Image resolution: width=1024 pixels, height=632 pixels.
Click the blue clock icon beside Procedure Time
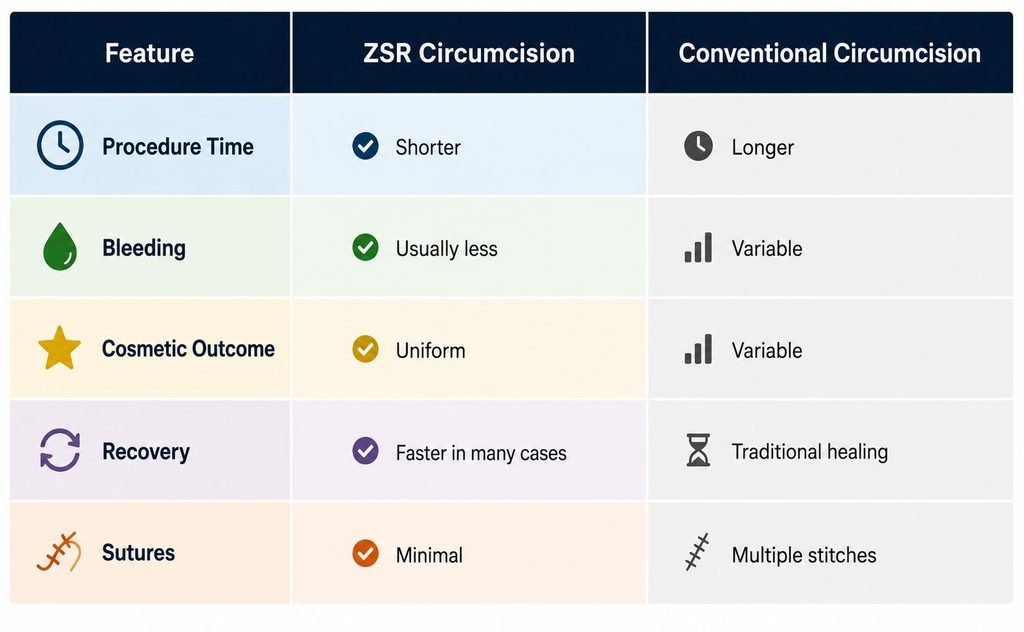tap(60, 145)
